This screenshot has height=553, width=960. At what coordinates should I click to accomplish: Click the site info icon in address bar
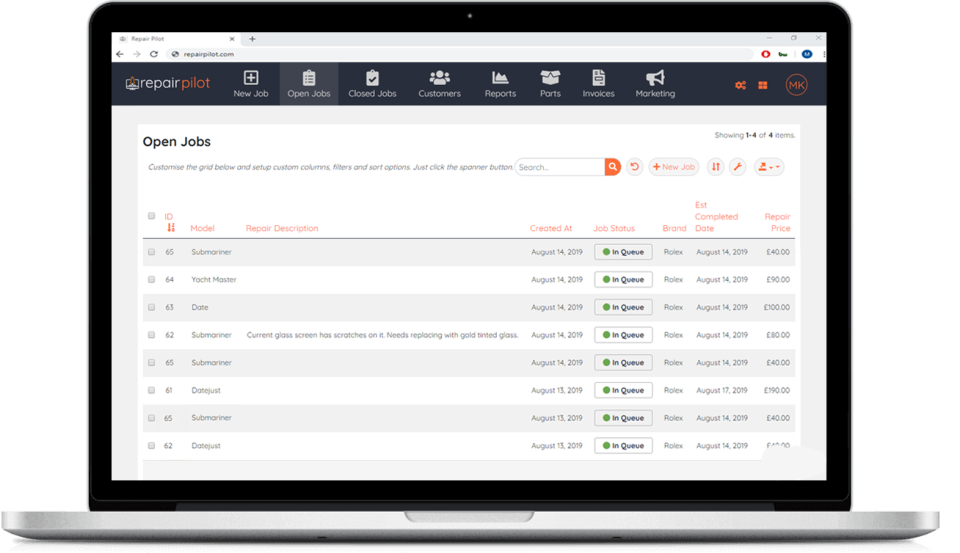tap(175, 54)
